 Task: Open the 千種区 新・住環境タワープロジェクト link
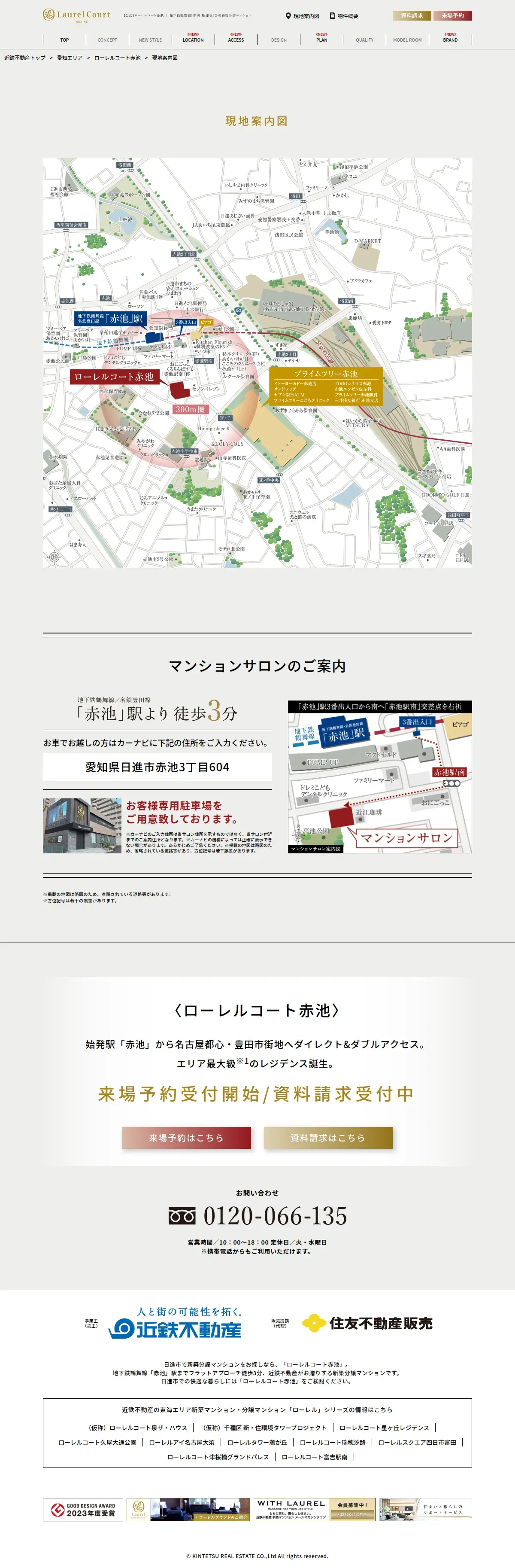pyautogui.click(x=264, y=1428)
